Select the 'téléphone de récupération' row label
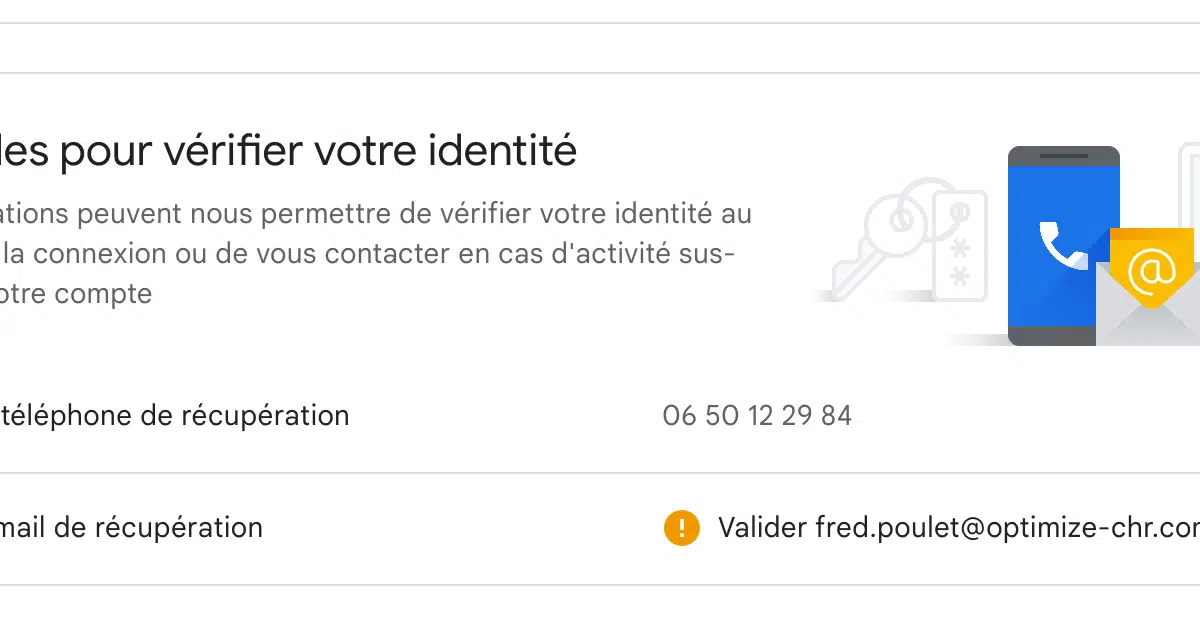The height and width of the screenshot is (628, 1200). [x=175, y=416]
